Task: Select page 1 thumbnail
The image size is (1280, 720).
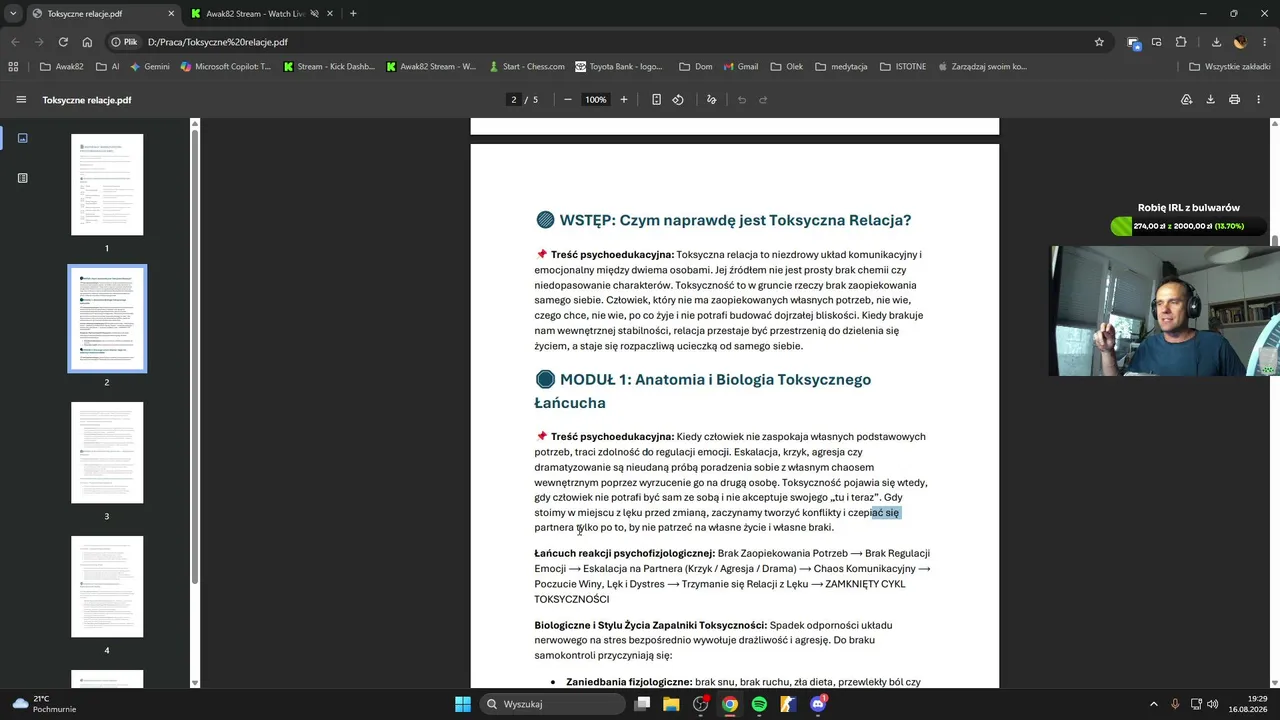Action: pyautogui.click(x=107, y=185)
